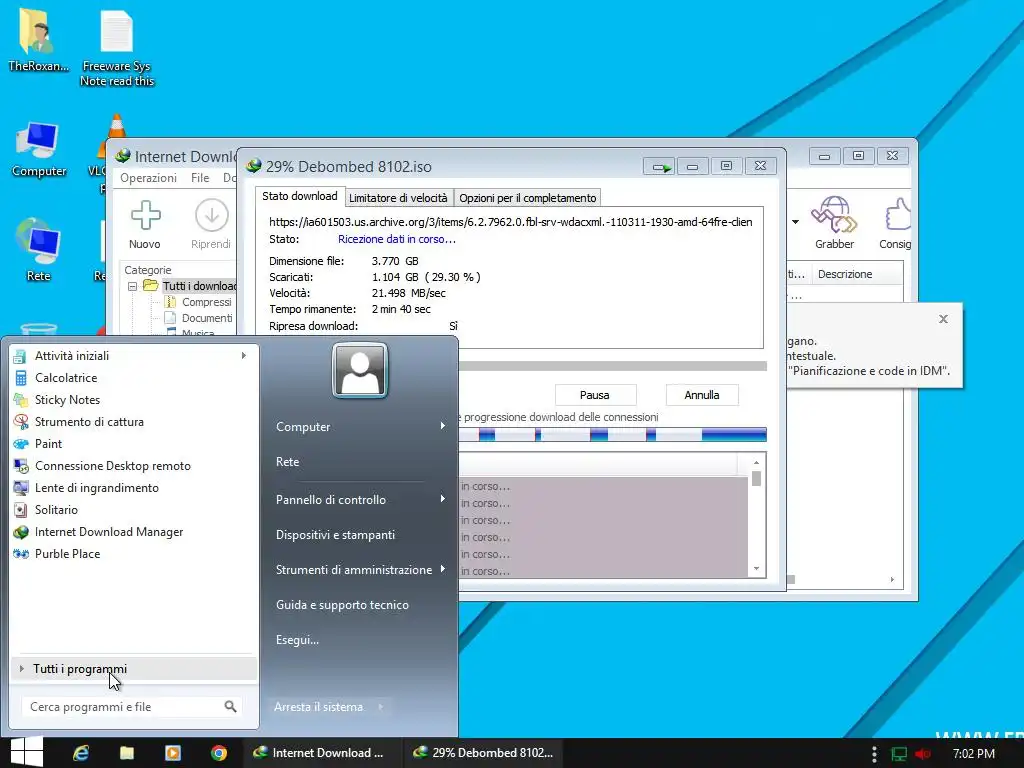Expand Strumenti di amministrazione submenu
The image size is (1024, 768).
[443, 569]
